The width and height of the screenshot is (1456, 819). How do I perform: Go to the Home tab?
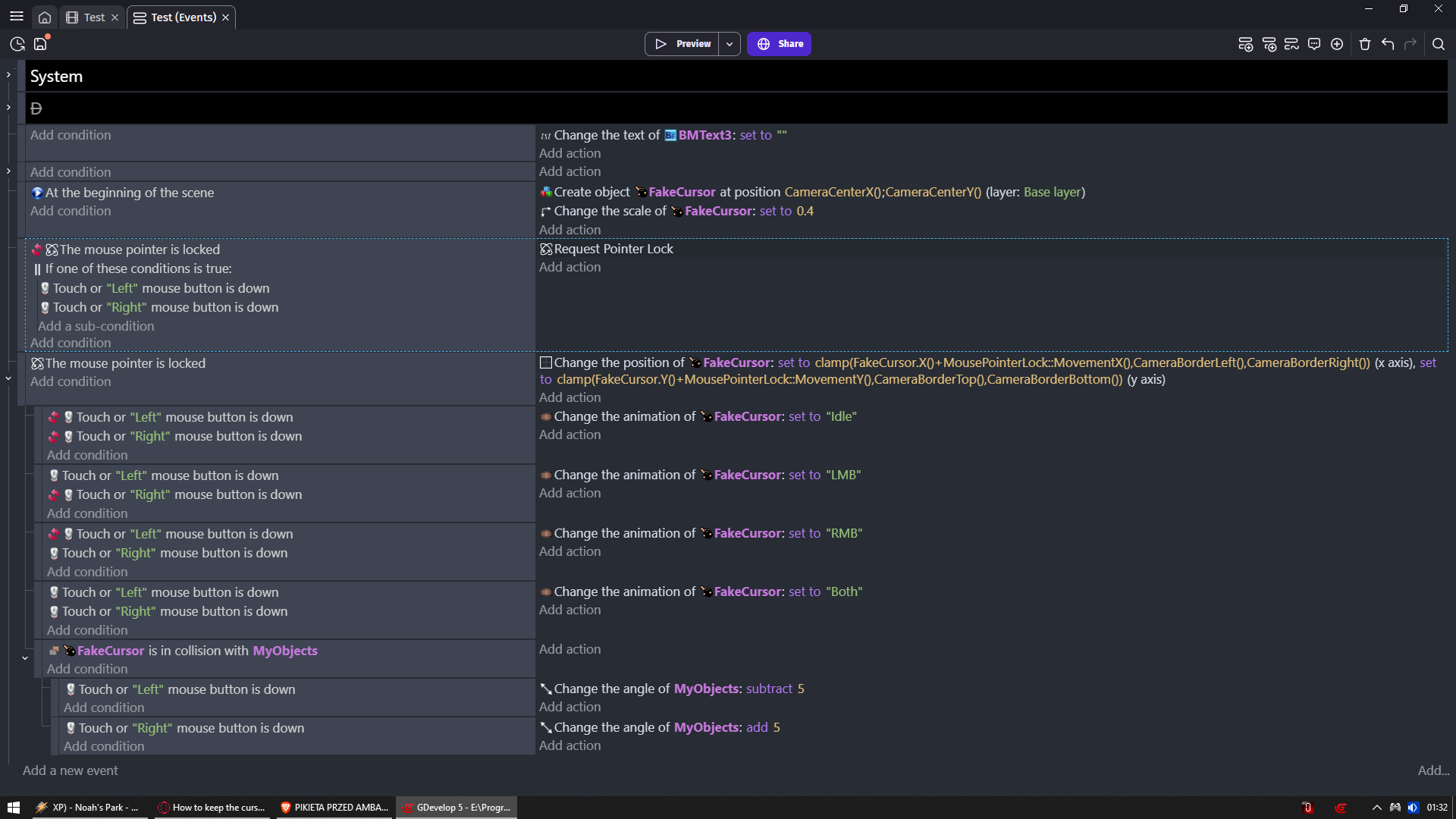pyautogui.click(x=45, y=17)
